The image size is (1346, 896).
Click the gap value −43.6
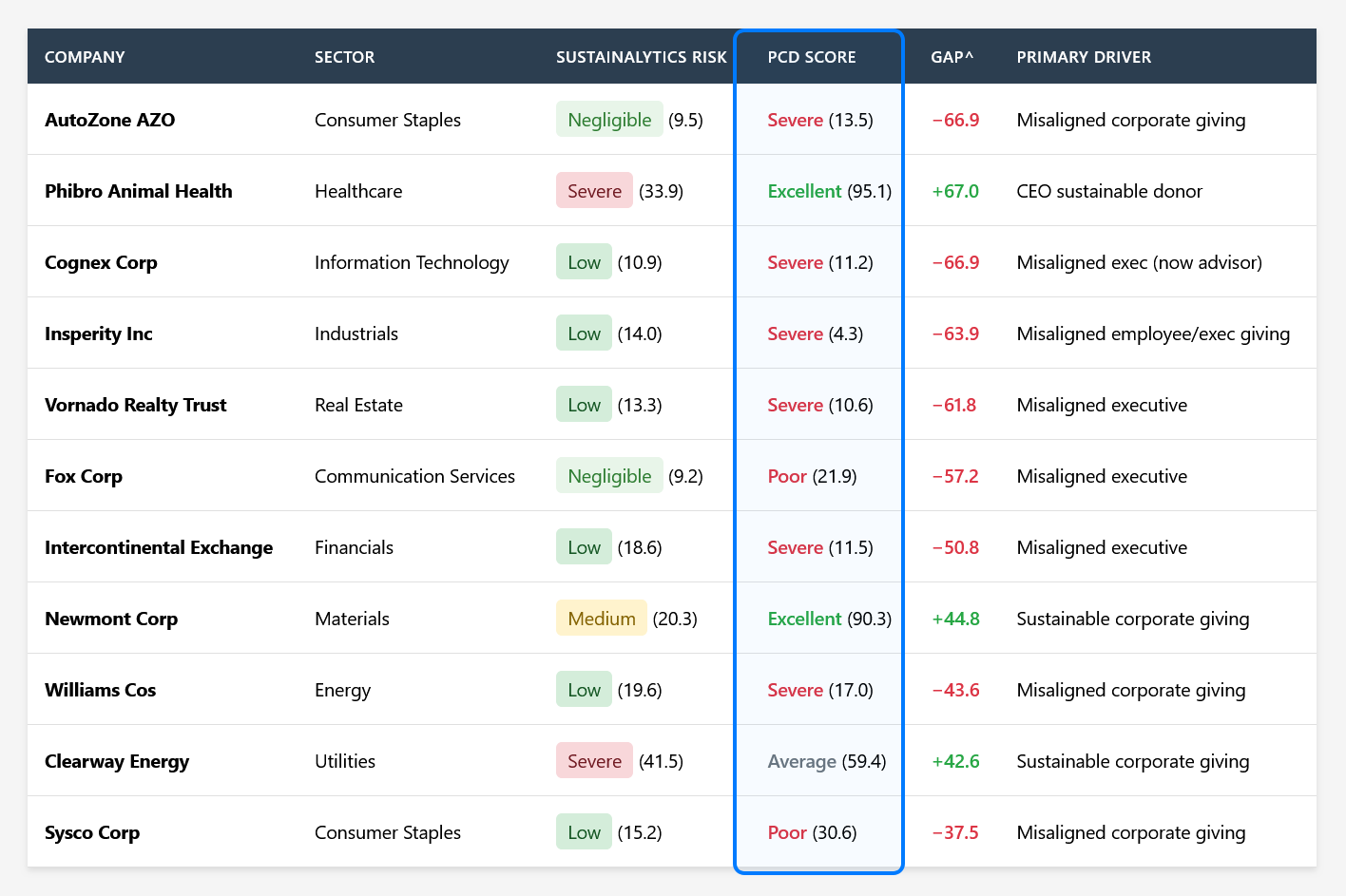[955, 690]
